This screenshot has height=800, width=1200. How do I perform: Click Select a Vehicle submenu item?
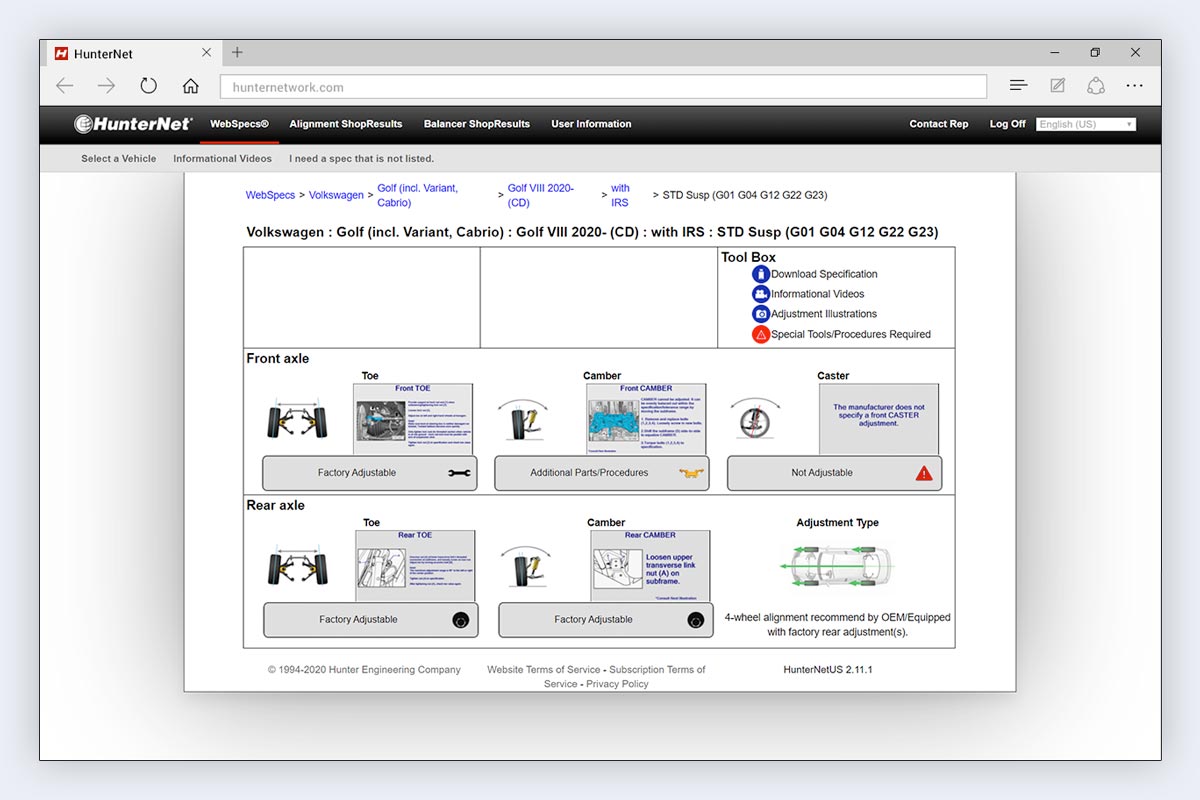click(119, 158)
